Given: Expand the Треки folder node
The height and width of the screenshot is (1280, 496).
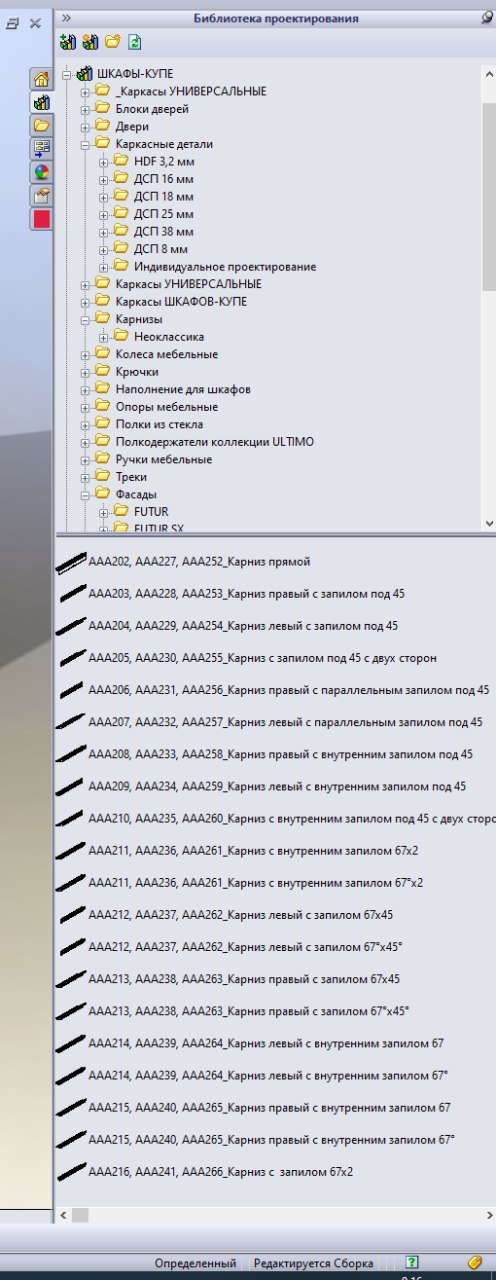Looking at the screenshot, I should (85, 477).
